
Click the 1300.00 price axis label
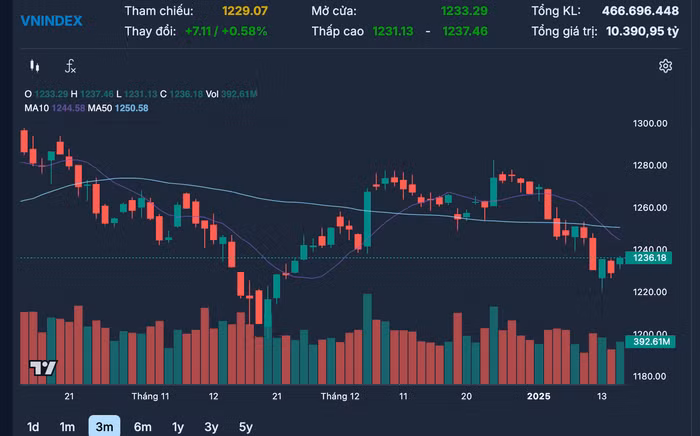(650, 124)
